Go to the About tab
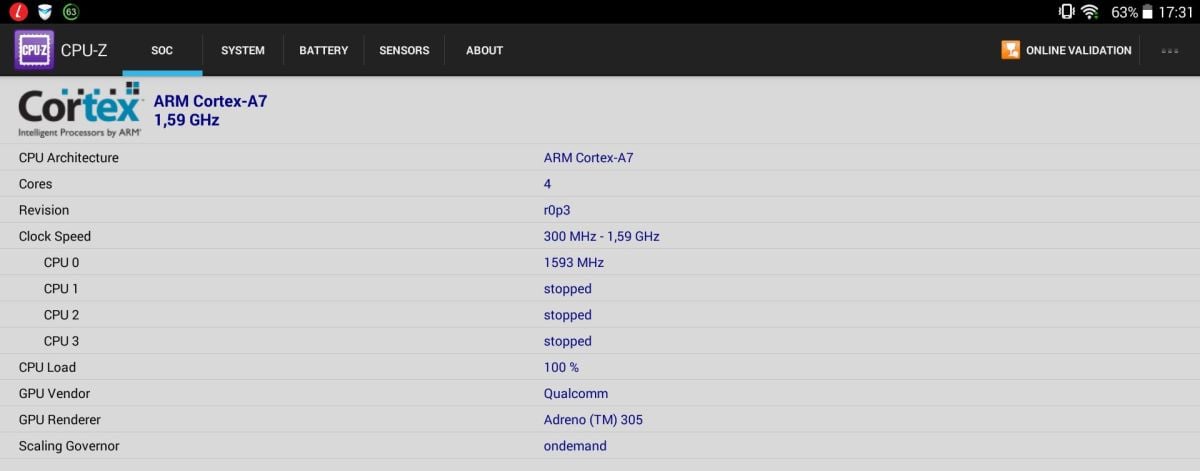This screenshot has height=471, width=1200. click(x=484, y=50)
